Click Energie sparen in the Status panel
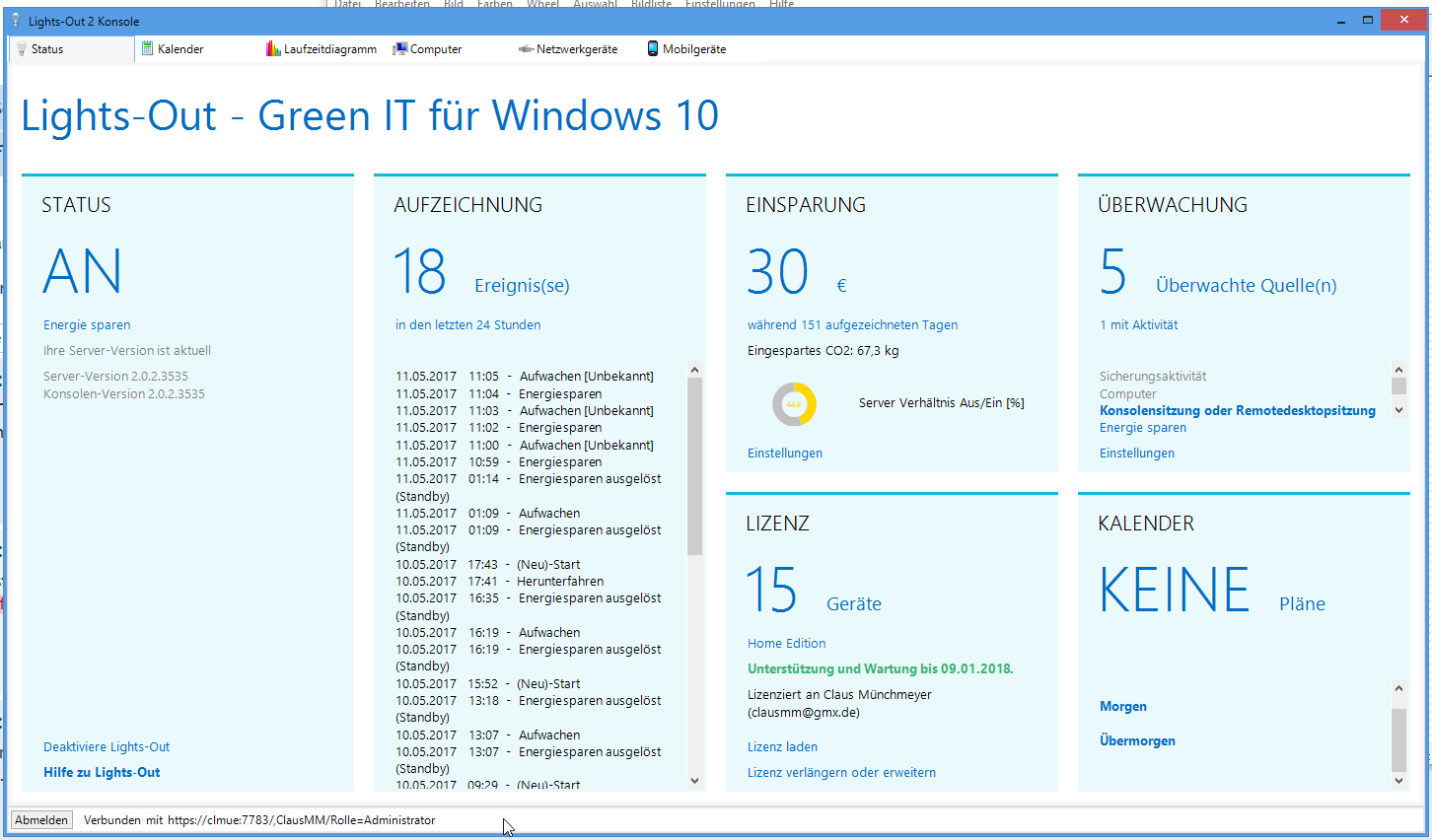 87,325
